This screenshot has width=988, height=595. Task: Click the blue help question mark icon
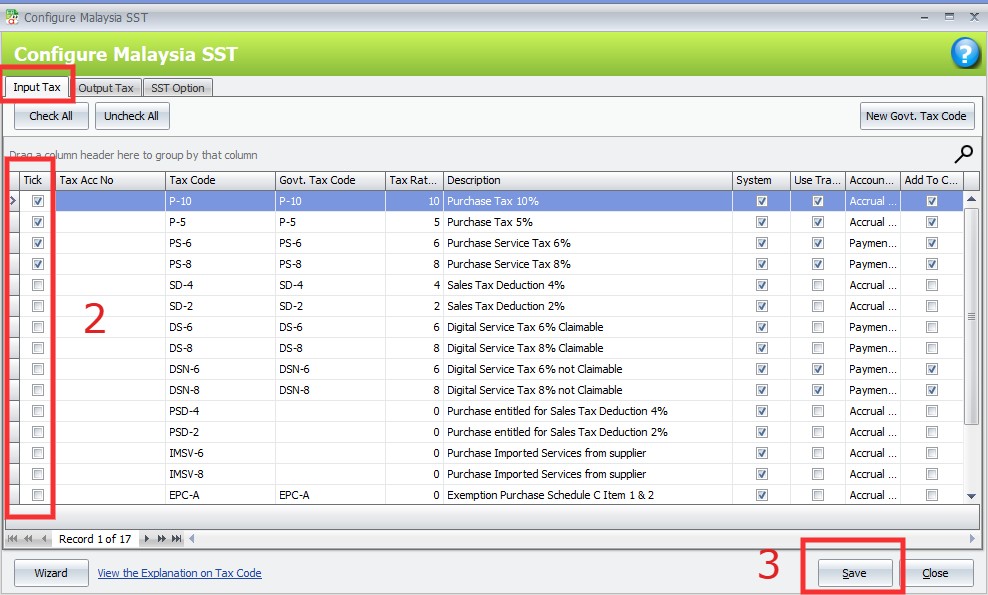[x=965, y=53]
